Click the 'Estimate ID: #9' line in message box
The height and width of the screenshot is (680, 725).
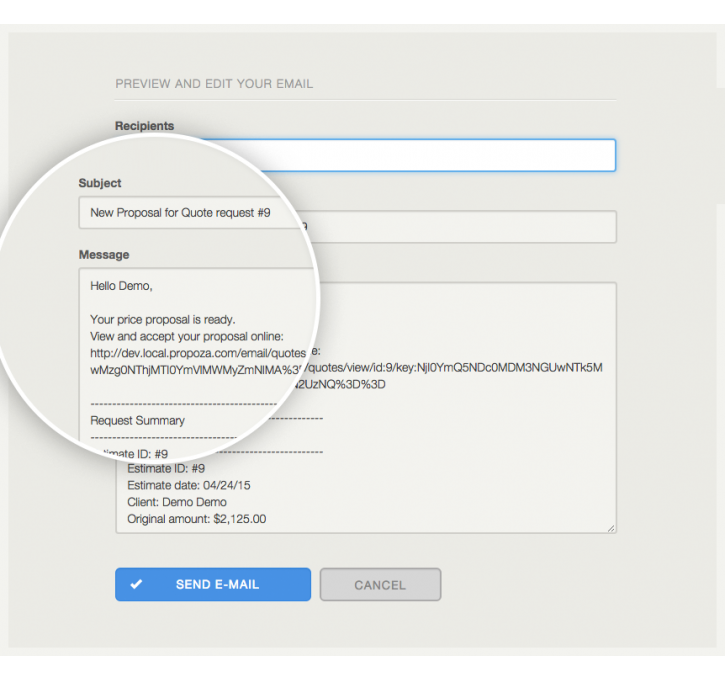click(x=166, y=468)
